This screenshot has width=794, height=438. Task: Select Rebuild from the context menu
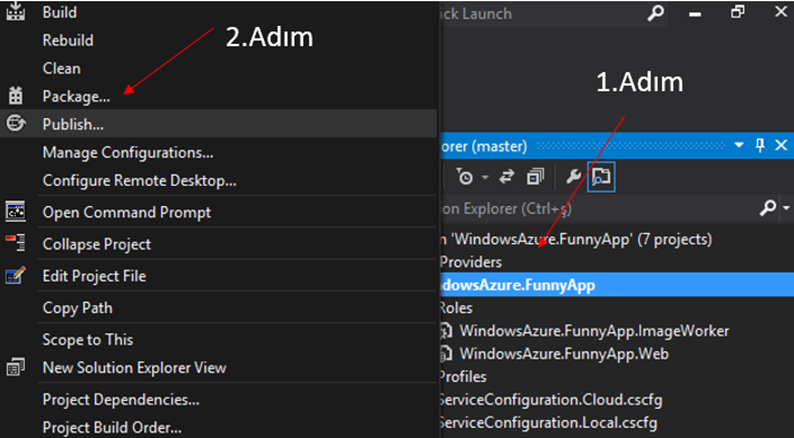coord(68,41)
